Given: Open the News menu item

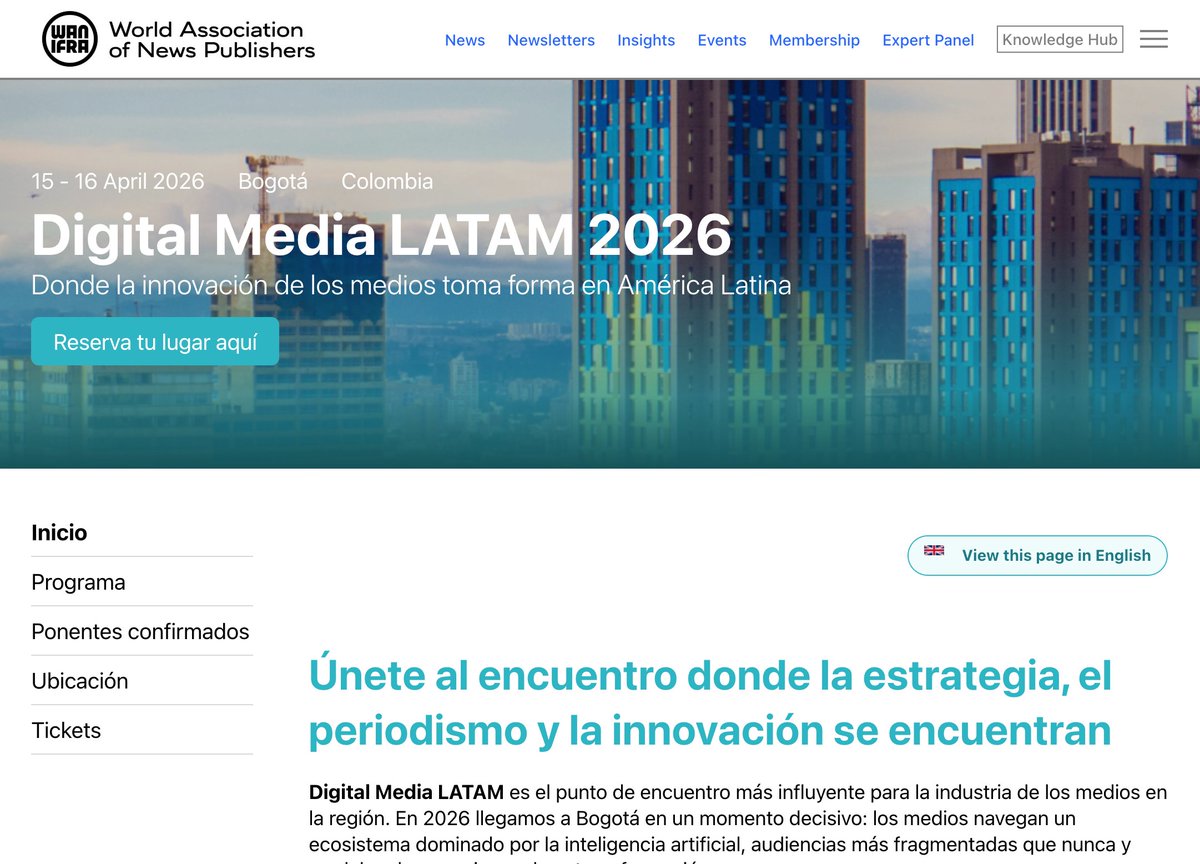Looking at the screenshot, I should click(465, 40).
